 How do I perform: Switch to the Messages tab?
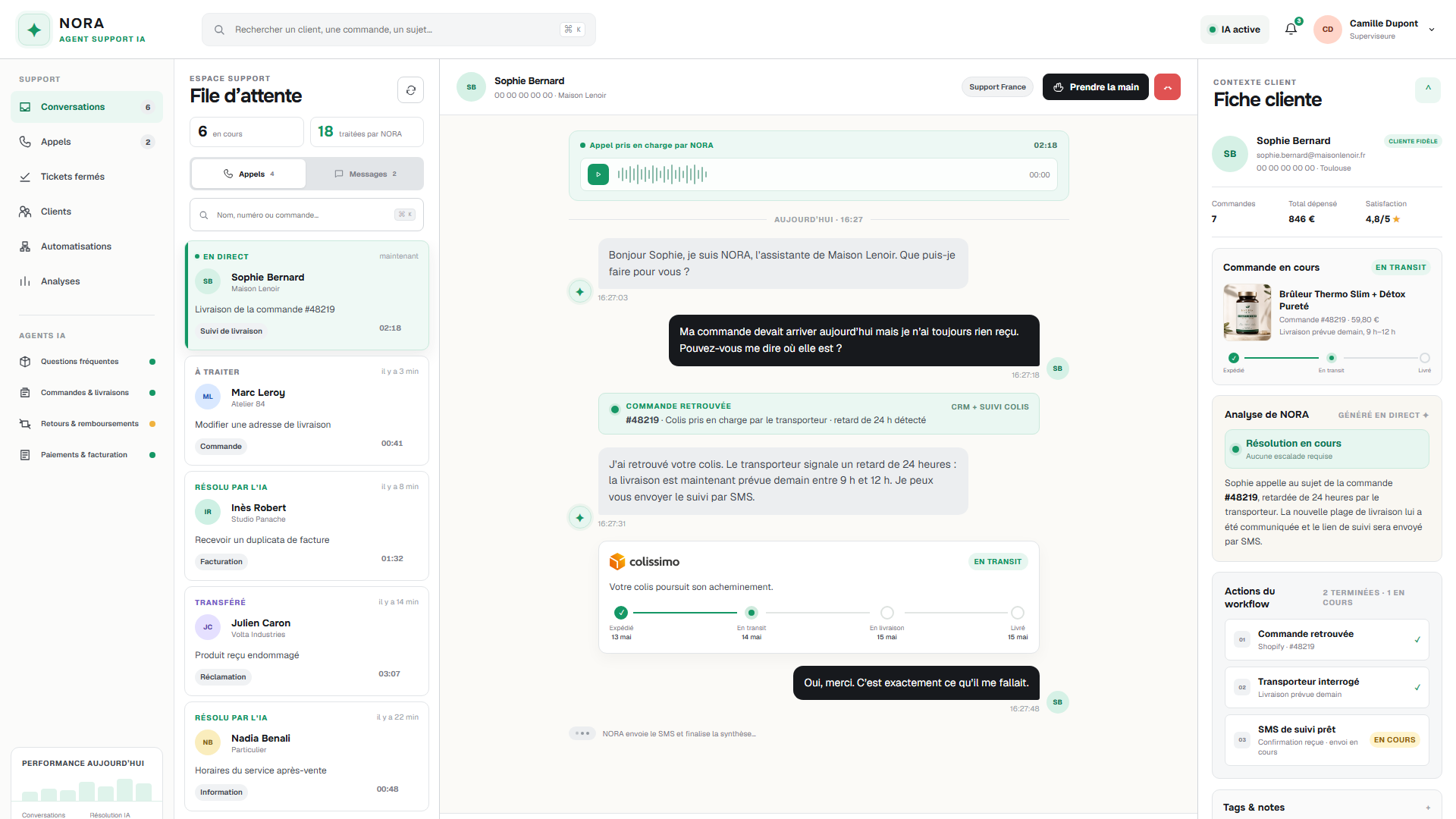[x=366, y=174]
